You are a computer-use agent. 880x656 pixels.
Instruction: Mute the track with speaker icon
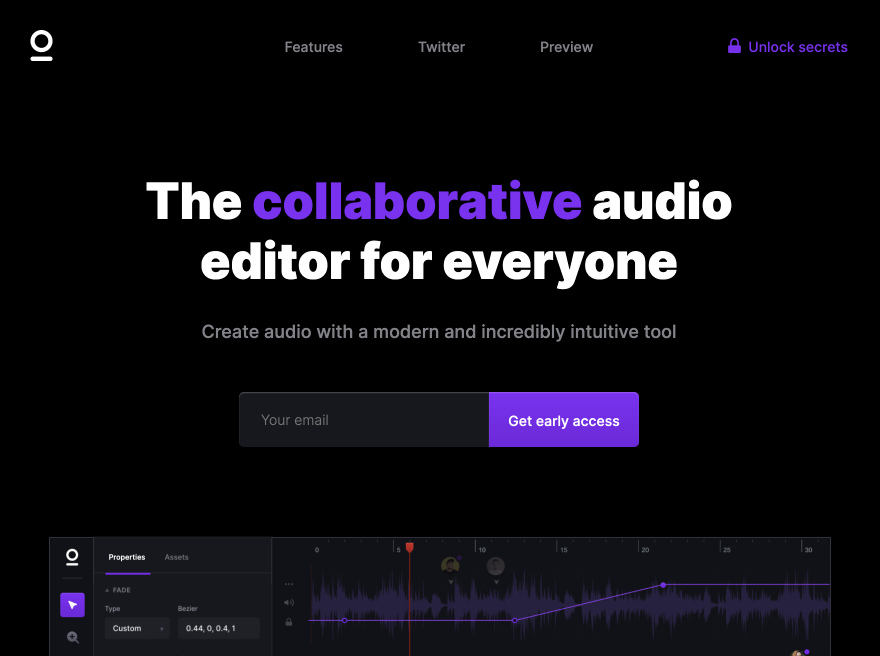(288, 603)
